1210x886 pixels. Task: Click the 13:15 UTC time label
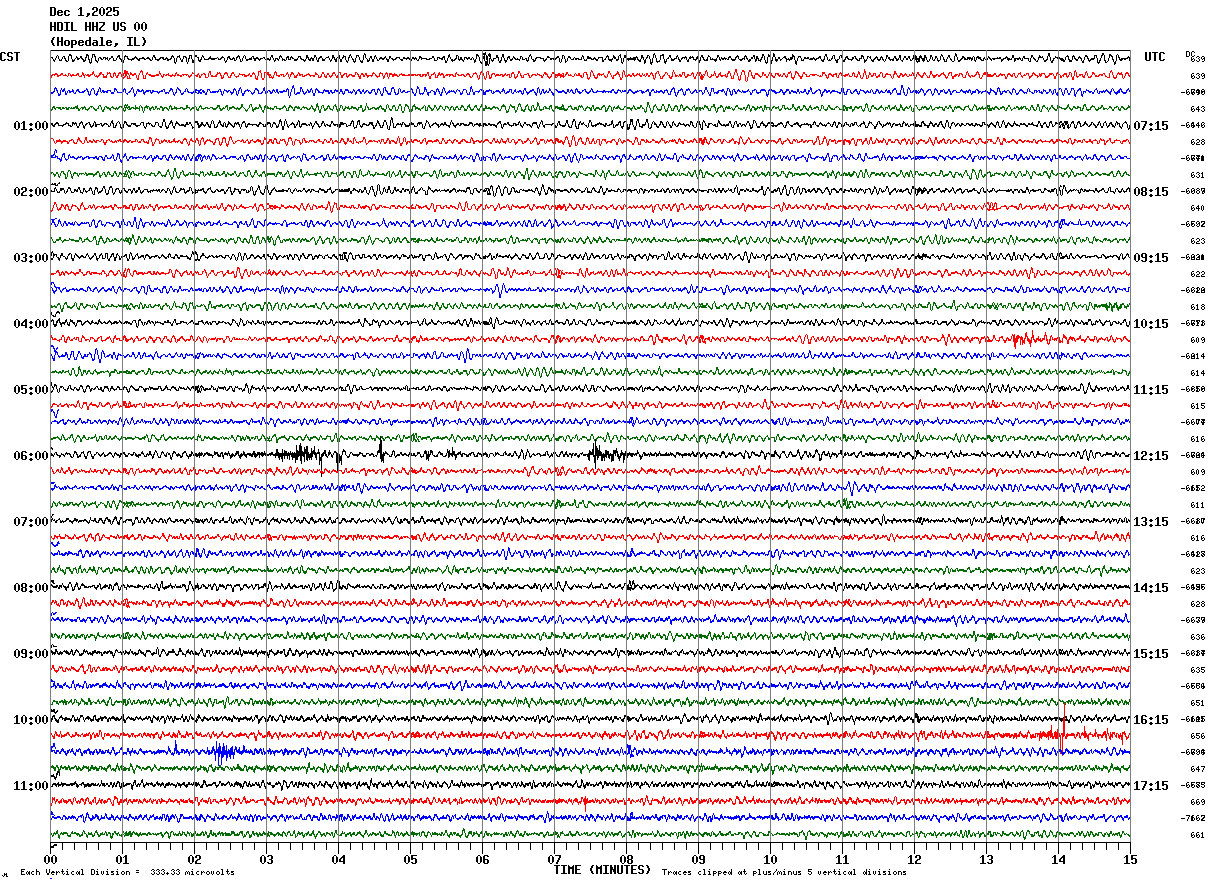point(1151,522)
